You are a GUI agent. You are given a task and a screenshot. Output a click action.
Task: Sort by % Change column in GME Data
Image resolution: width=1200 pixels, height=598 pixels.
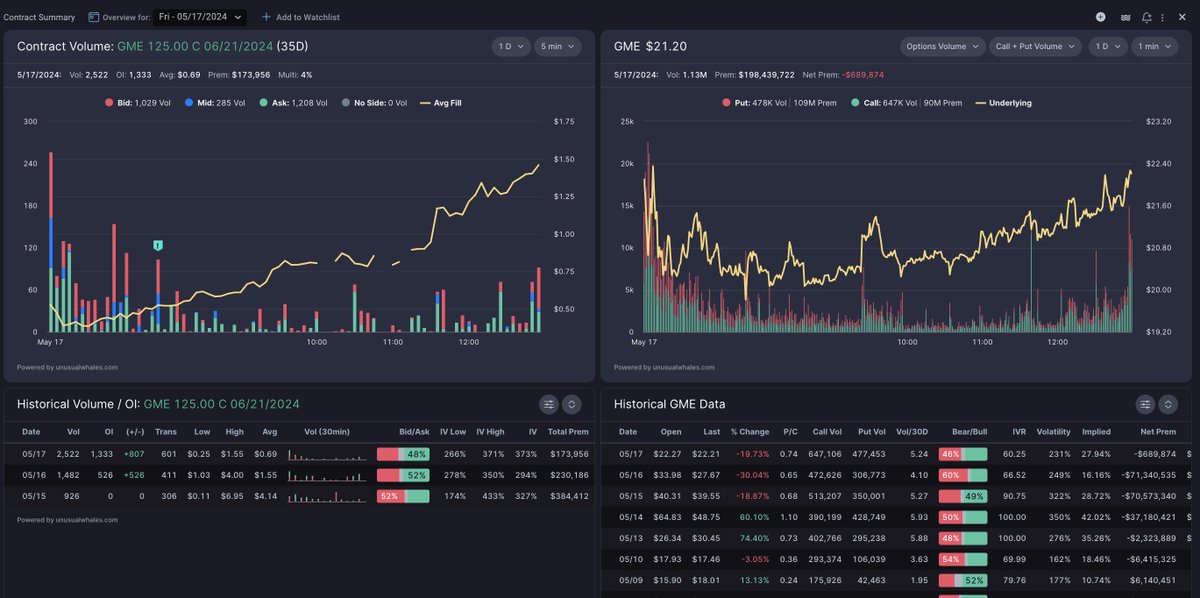pyautogui.click(x=749, y=432)
